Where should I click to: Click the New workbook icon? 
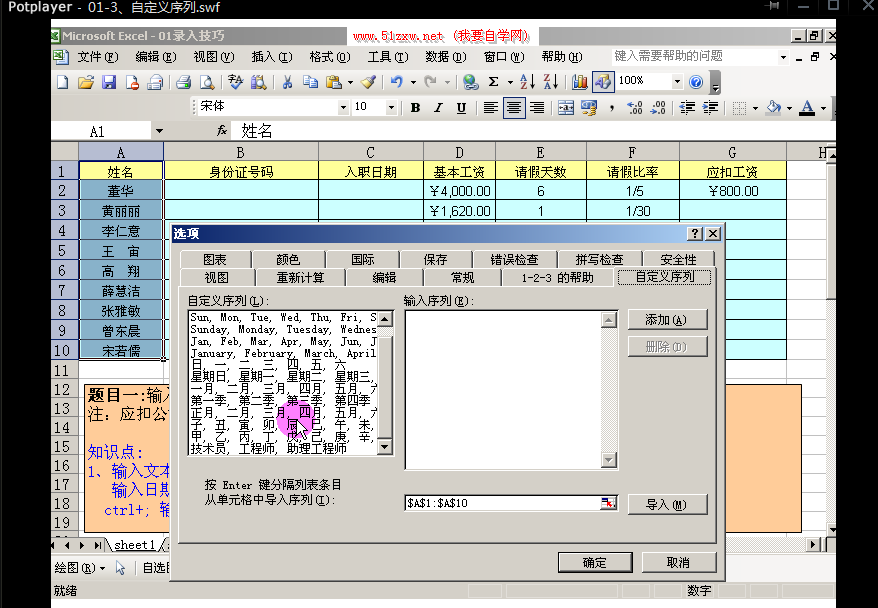point(63,82)
